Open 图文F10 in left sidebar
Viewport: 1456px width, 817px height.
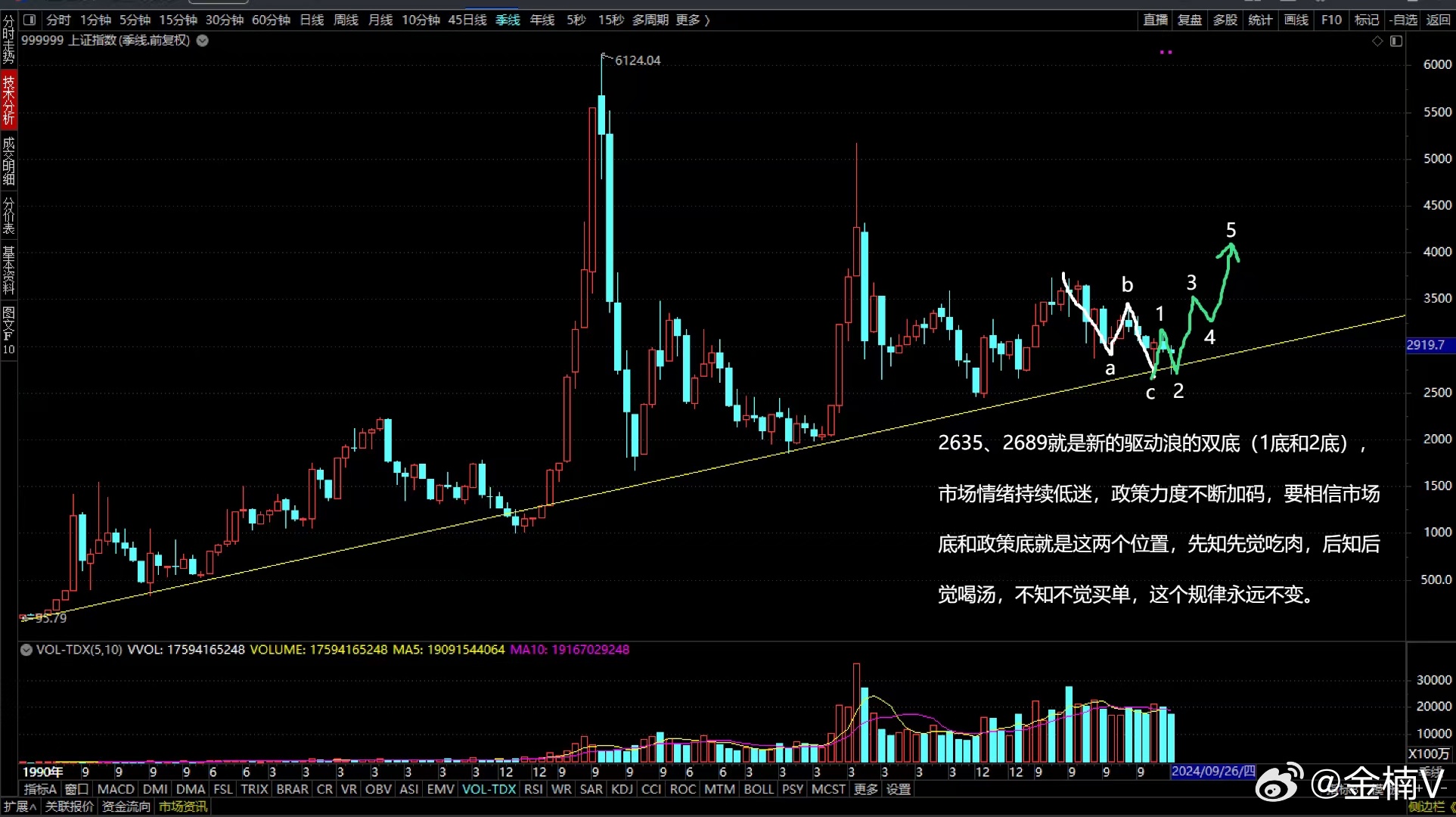[8, 330]
